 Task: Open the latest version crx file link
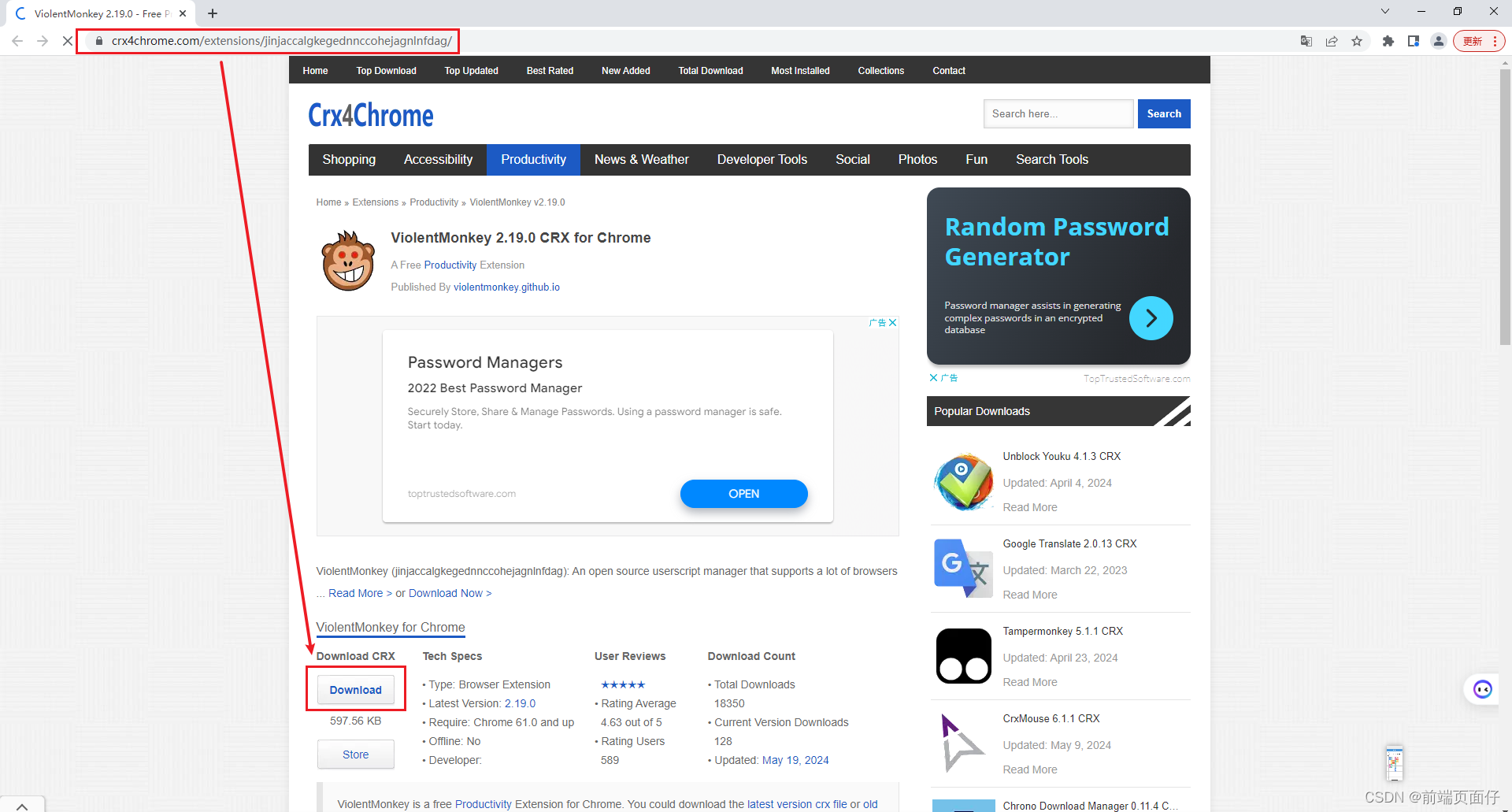pyautogui.click(x=797, y=804)
